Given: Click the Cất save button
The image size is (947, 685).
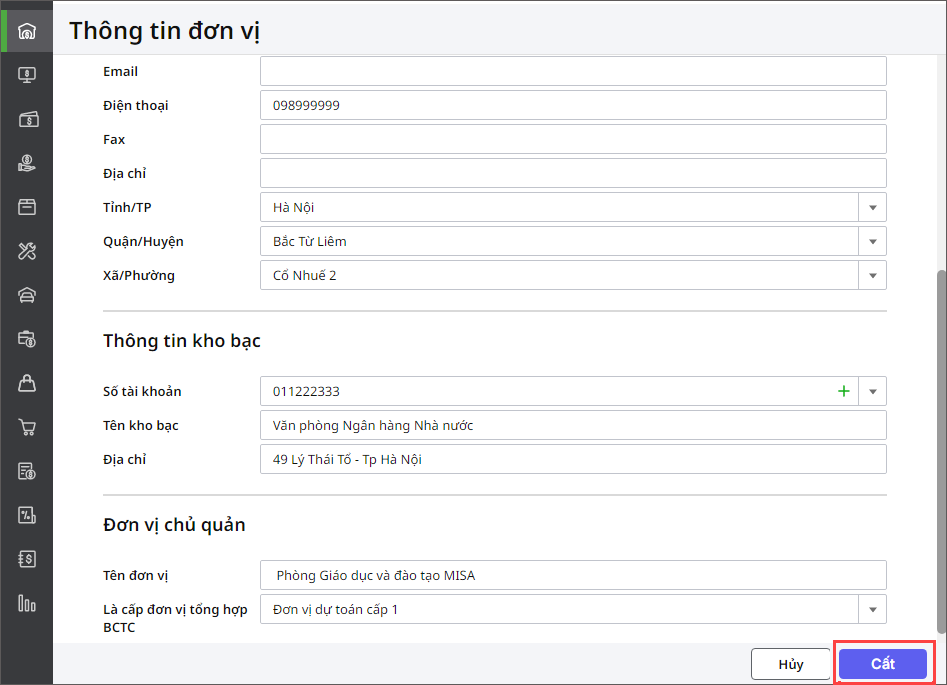Looking at the screenshot, I should [x=883, y=664].
